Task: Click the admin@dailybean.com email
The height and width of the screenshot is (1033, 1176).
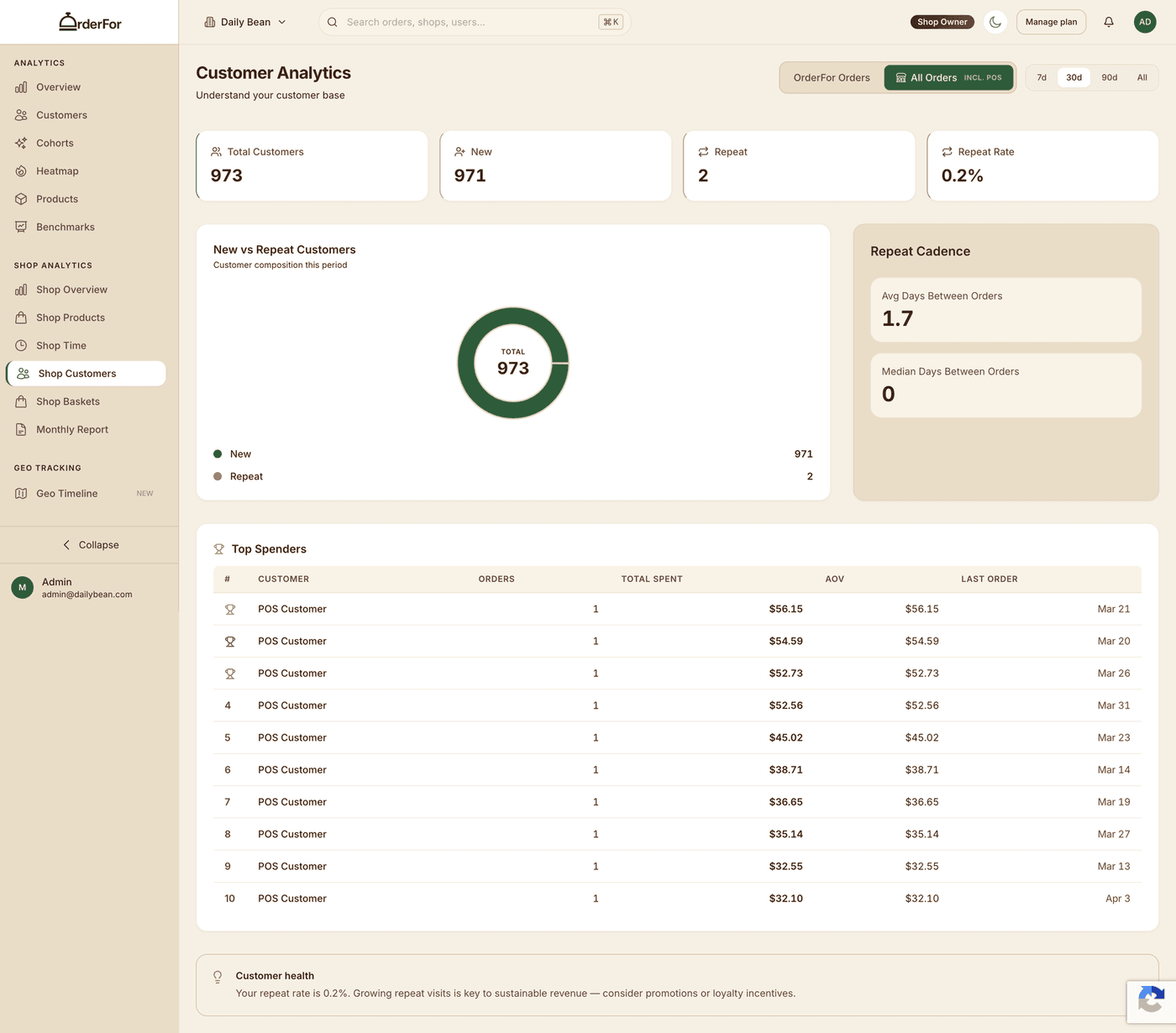Action: 87,595
